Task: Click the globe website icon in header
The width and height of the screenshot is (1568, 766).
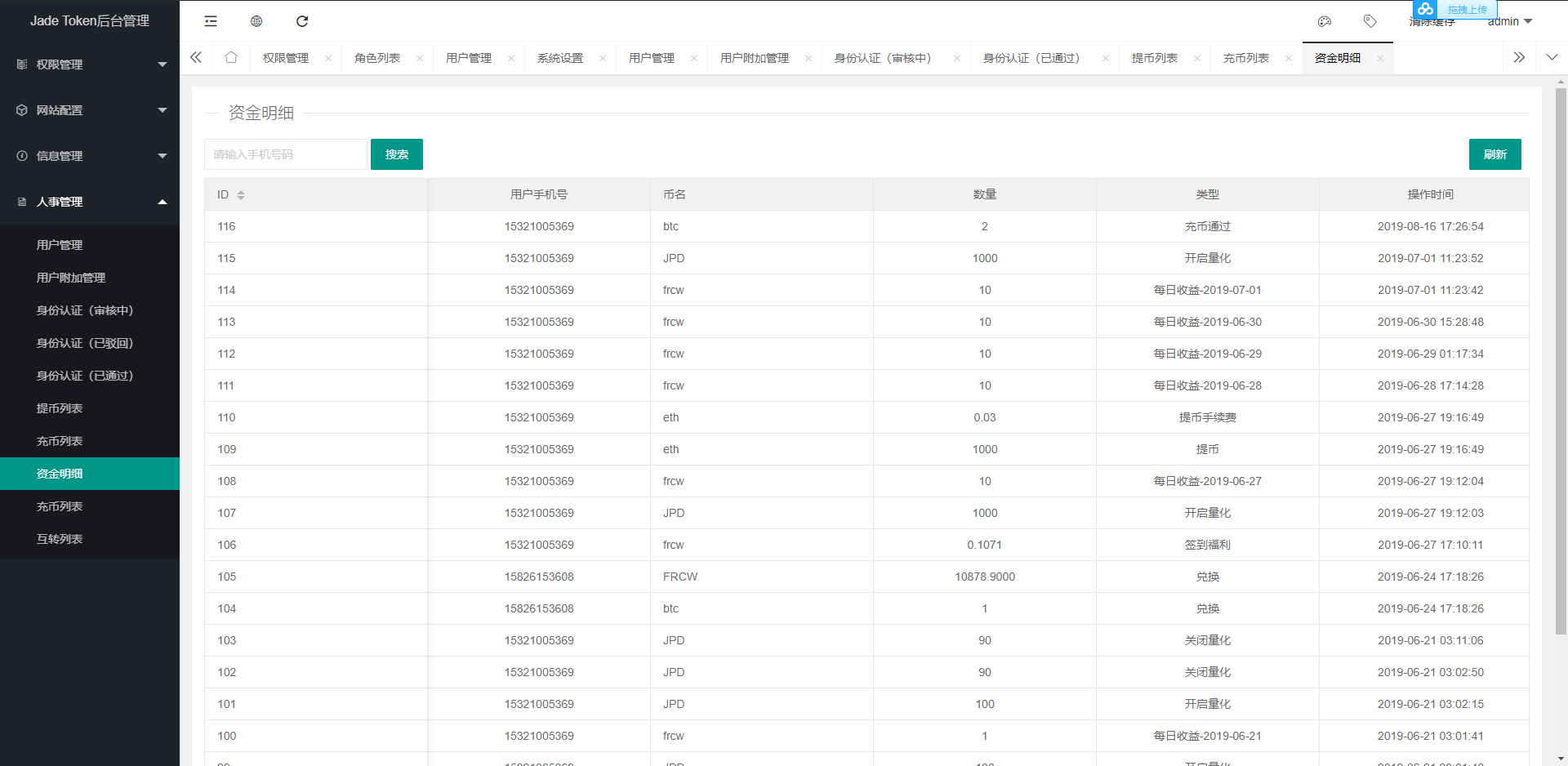Action: tap(256, 21)
